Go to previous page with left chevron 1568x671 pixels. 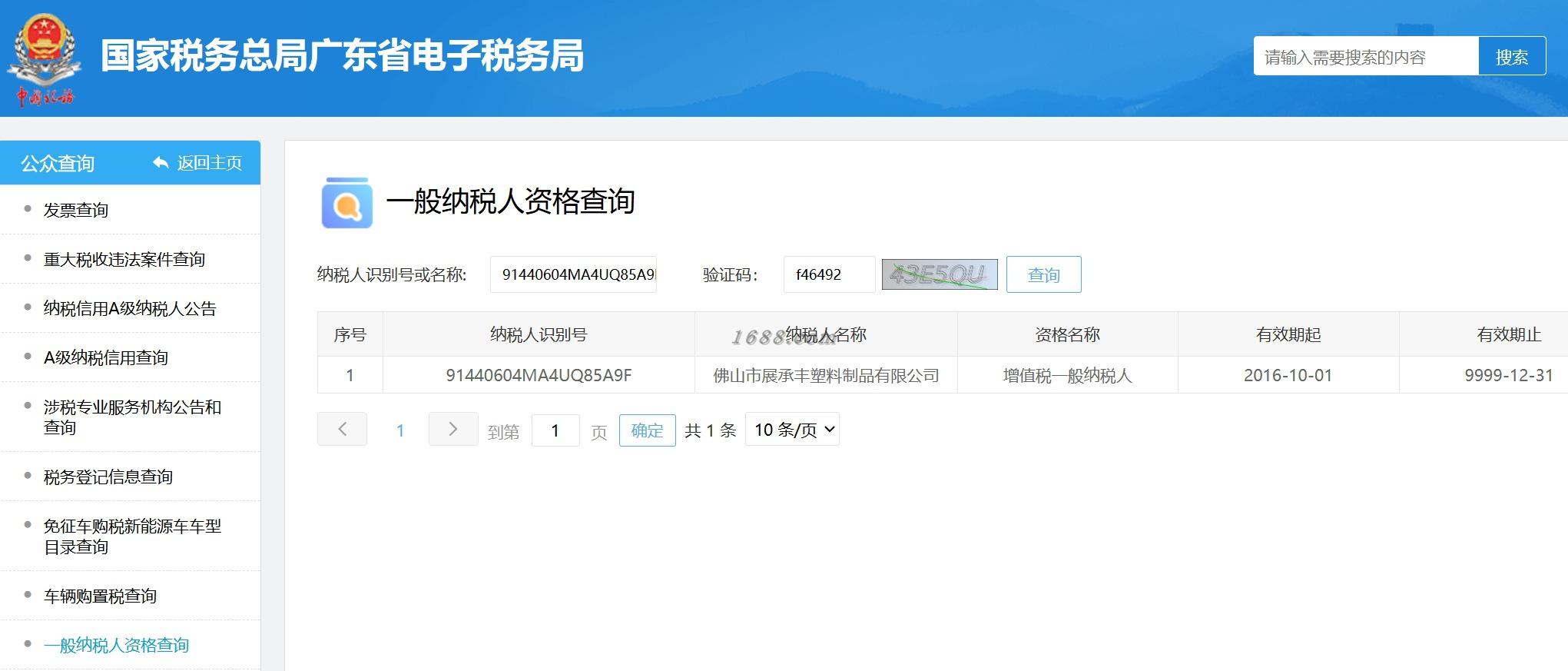(342, 429)
